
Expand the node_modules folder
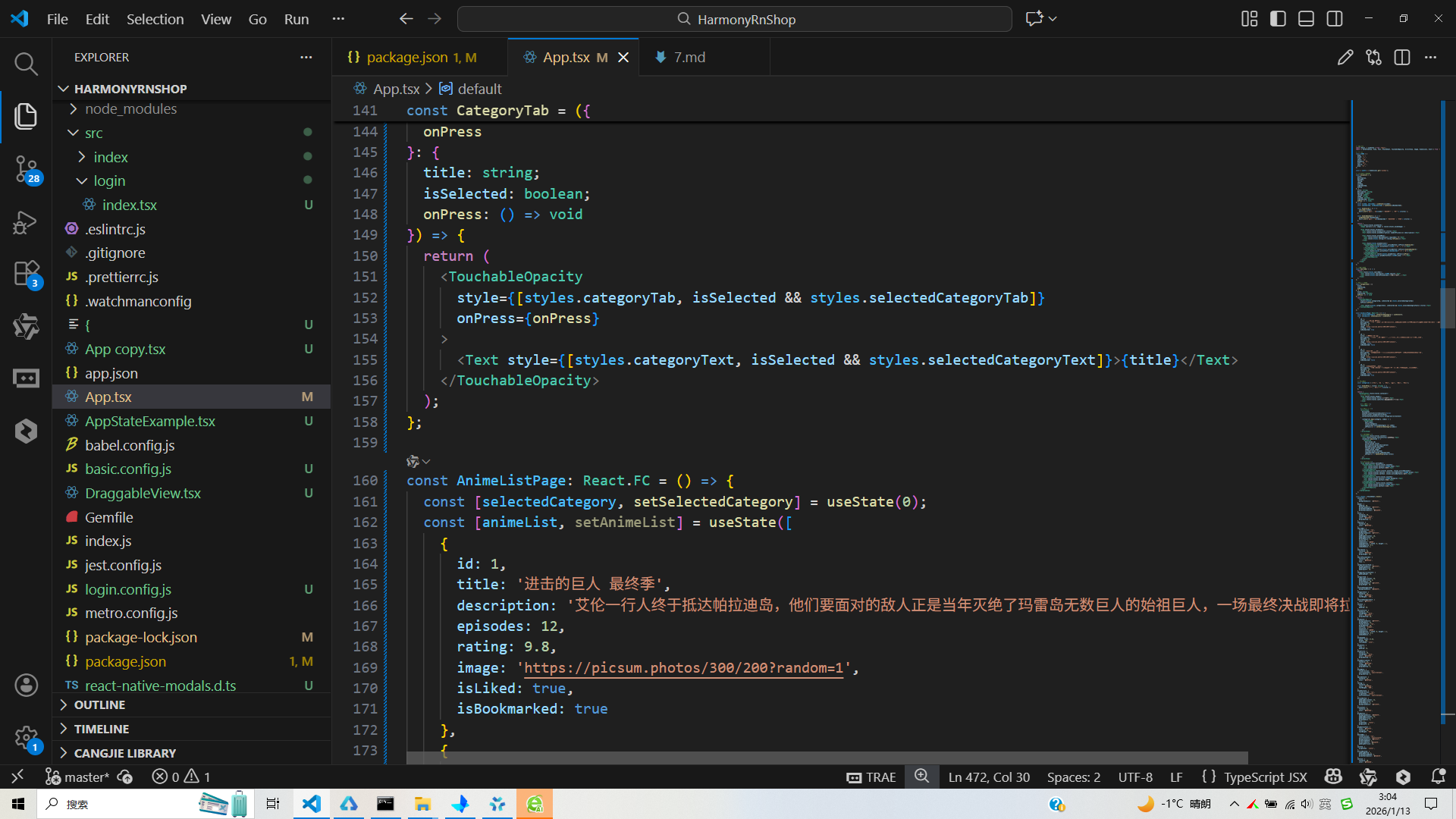click(130, 109)
